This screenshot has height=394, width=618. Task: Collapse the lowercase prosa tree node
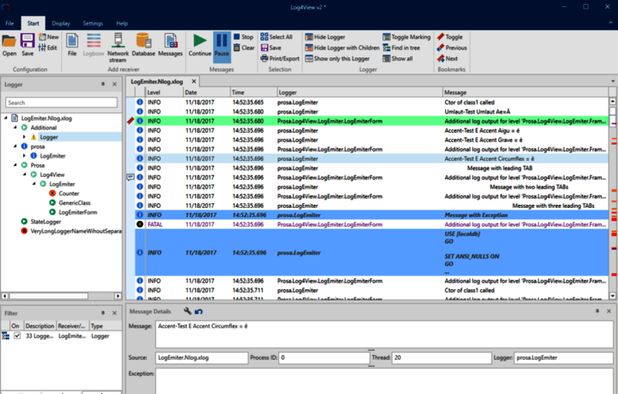point(15,146)
